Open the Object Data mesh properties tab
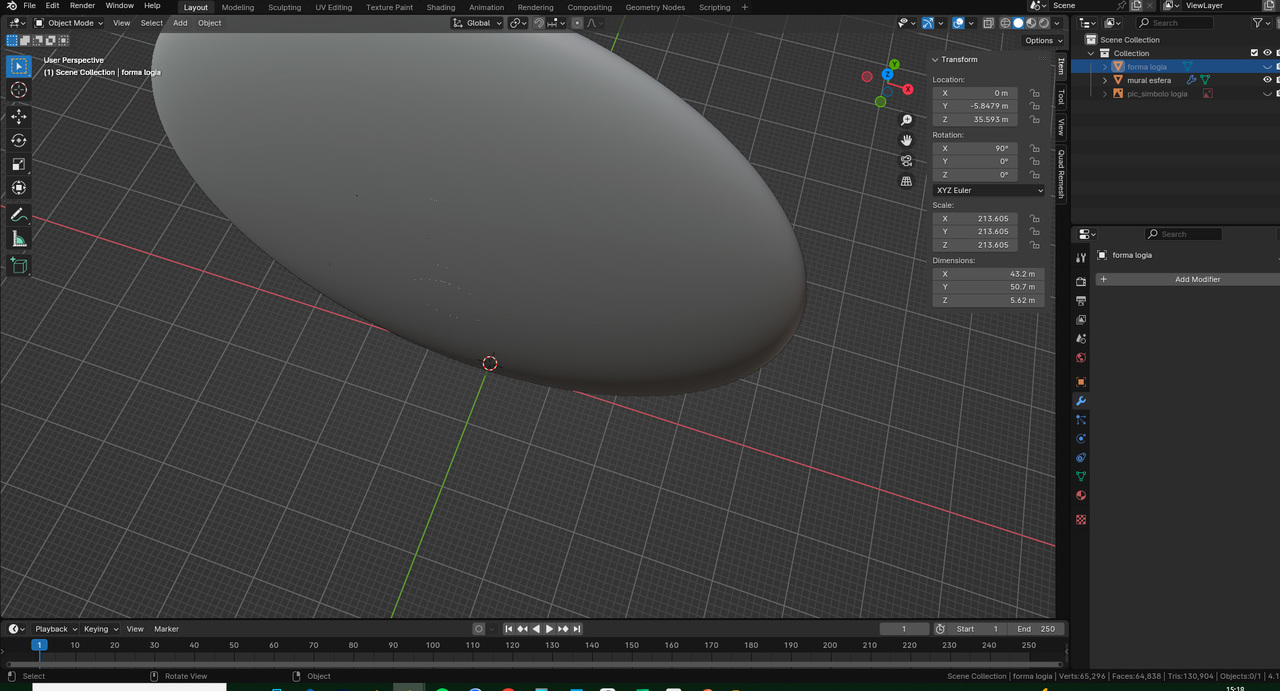 (x=1081, y=477)
